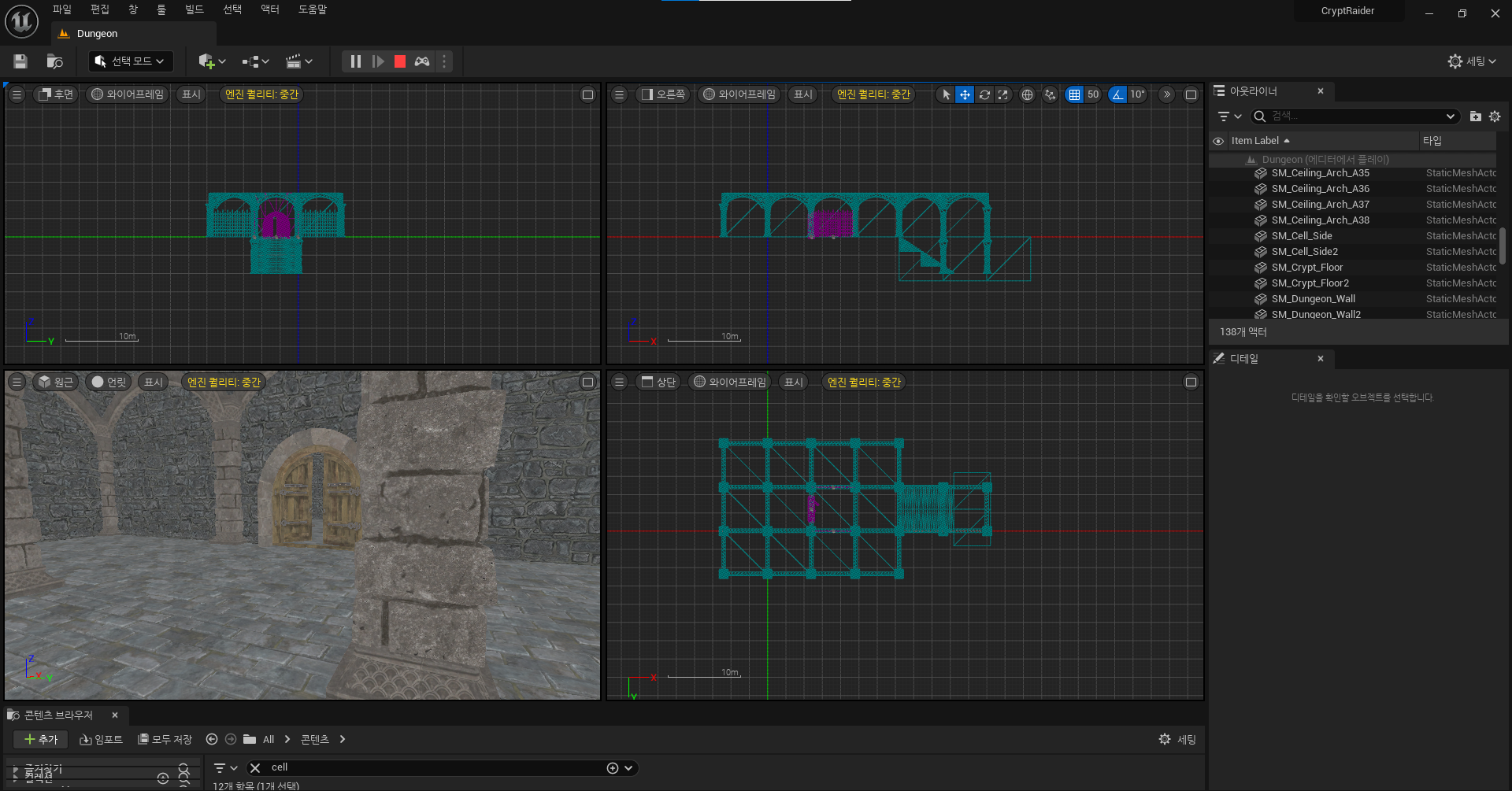Open the Selection Mode dropdown
This screenshot has width=1512, height=791.
point(129,61)
